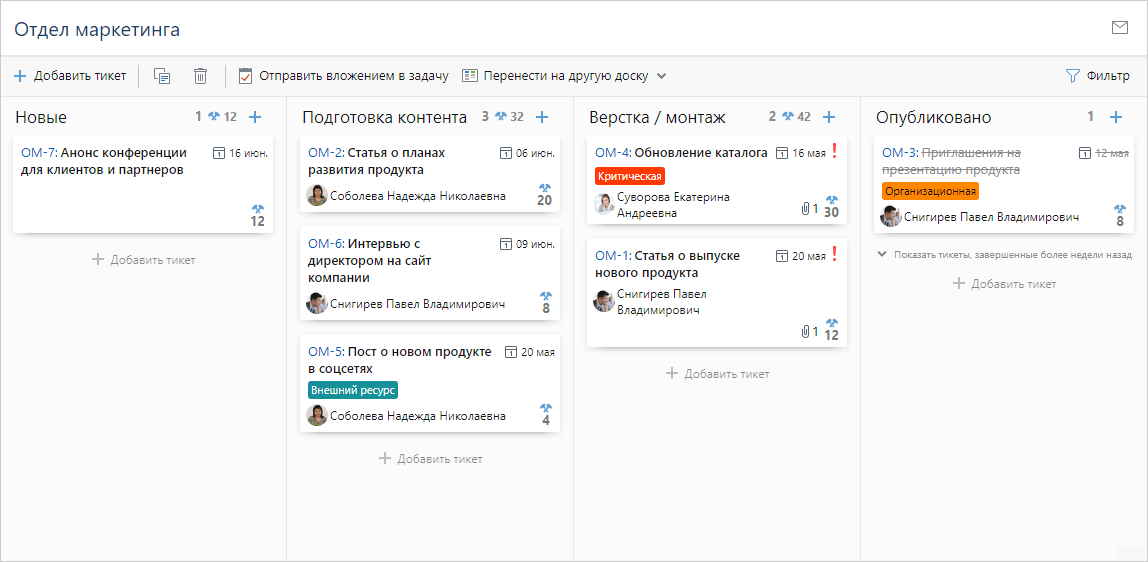Click overdue exclamation mark on ОМ-1 card

(835, 254)
